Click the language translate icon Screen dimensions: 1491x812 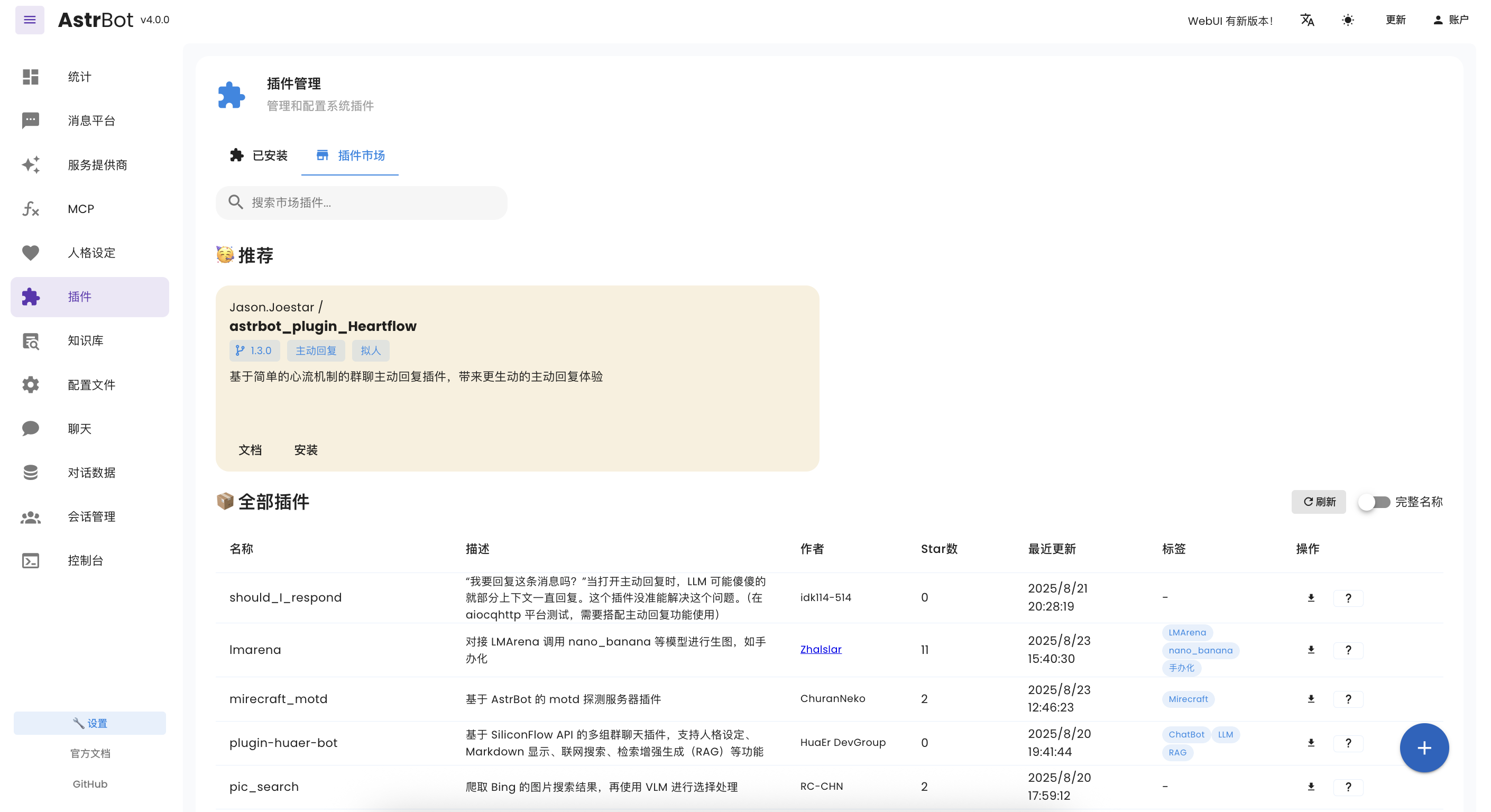pyautogui.click(x=1307, y=20)
